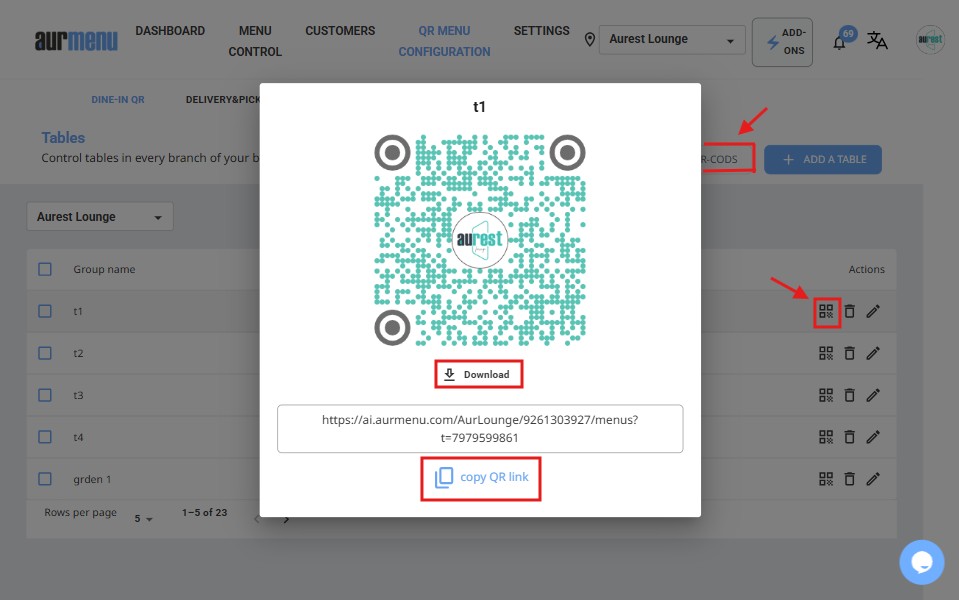The width and height of the screenshot is (959, 600).
Task: Download the t1 QR code
Action: click(478, 375)
